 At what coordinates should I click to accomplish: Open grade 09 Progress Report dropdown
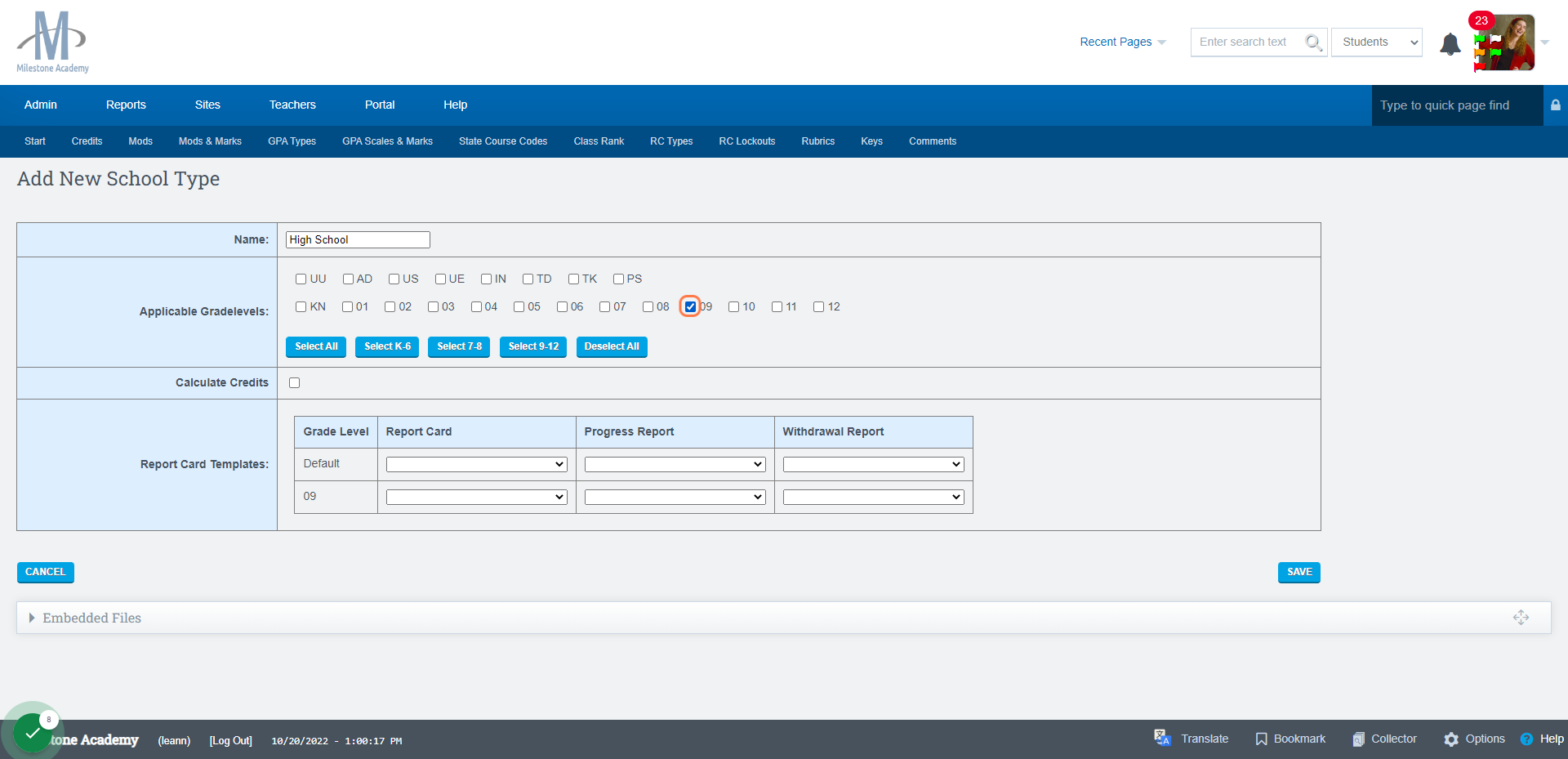point(675,497)
